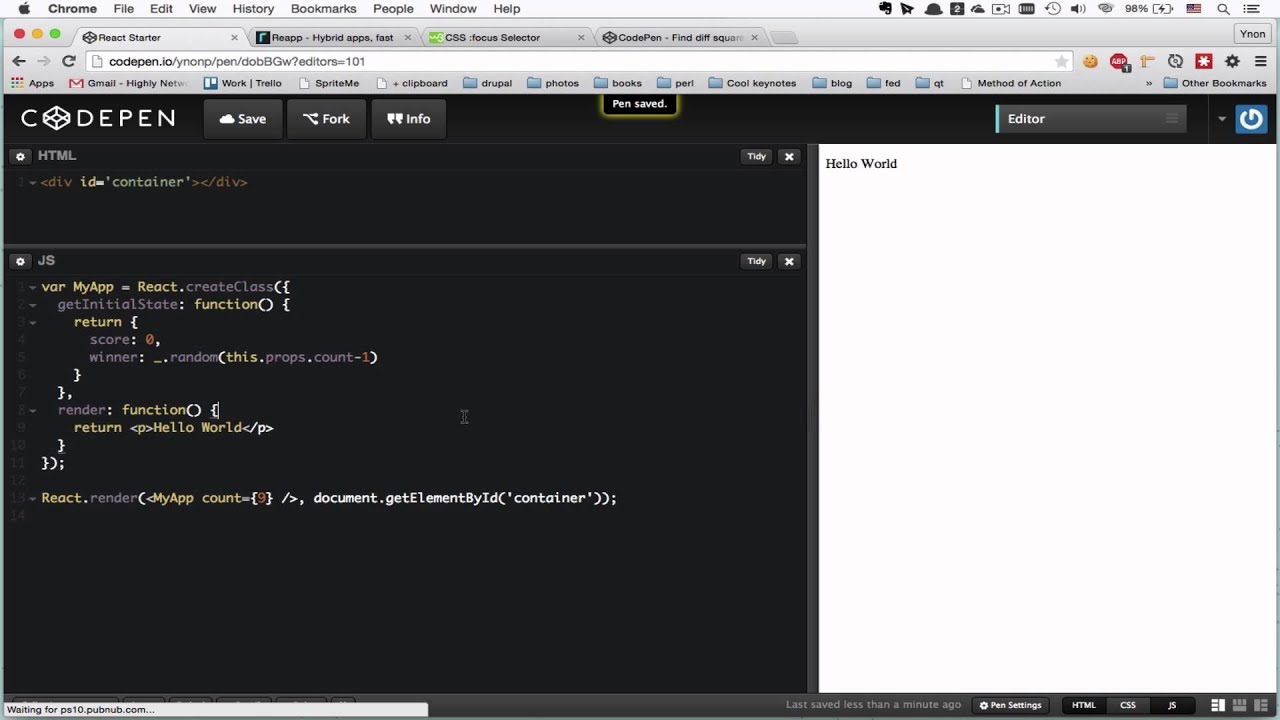This screenshot has height=720, width=1280.
Task: Open the Adblock Plus extension
Action: pyautogui.click(x=1119, y=62)
